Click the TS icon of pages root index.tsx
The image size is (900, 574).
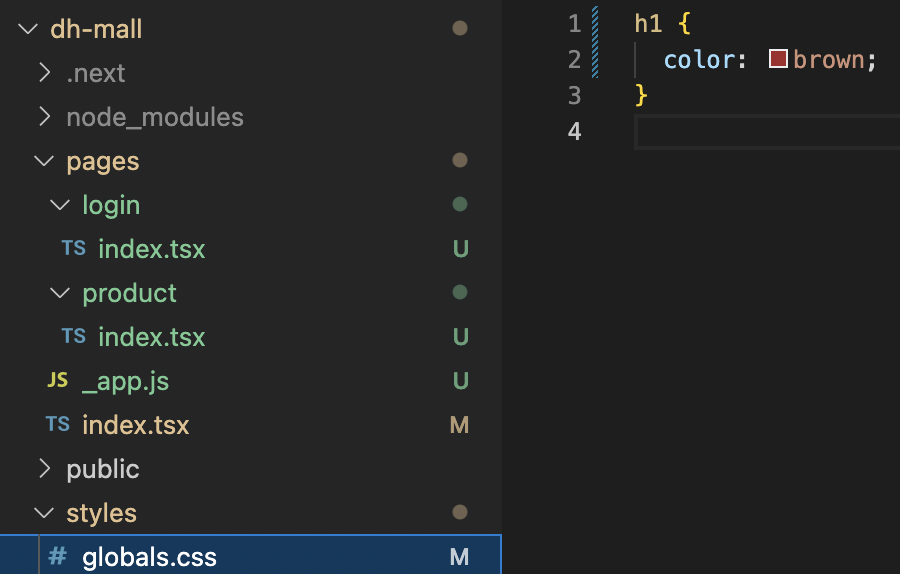[57, 424]
